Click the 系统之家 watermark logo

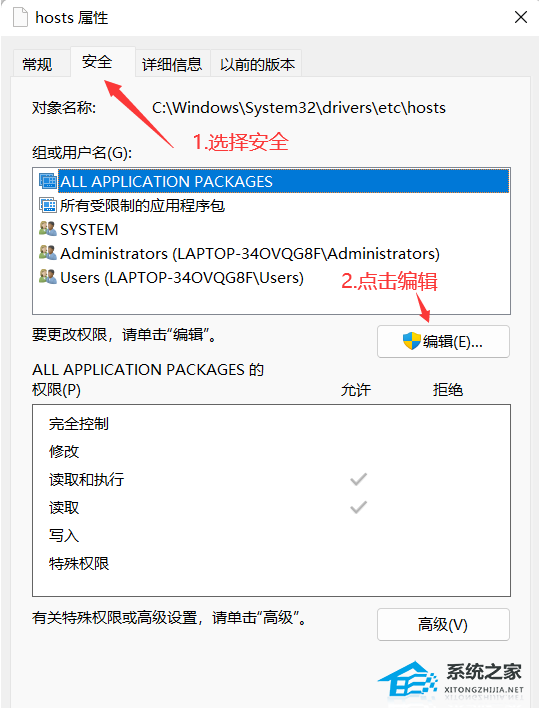(451, 680)
